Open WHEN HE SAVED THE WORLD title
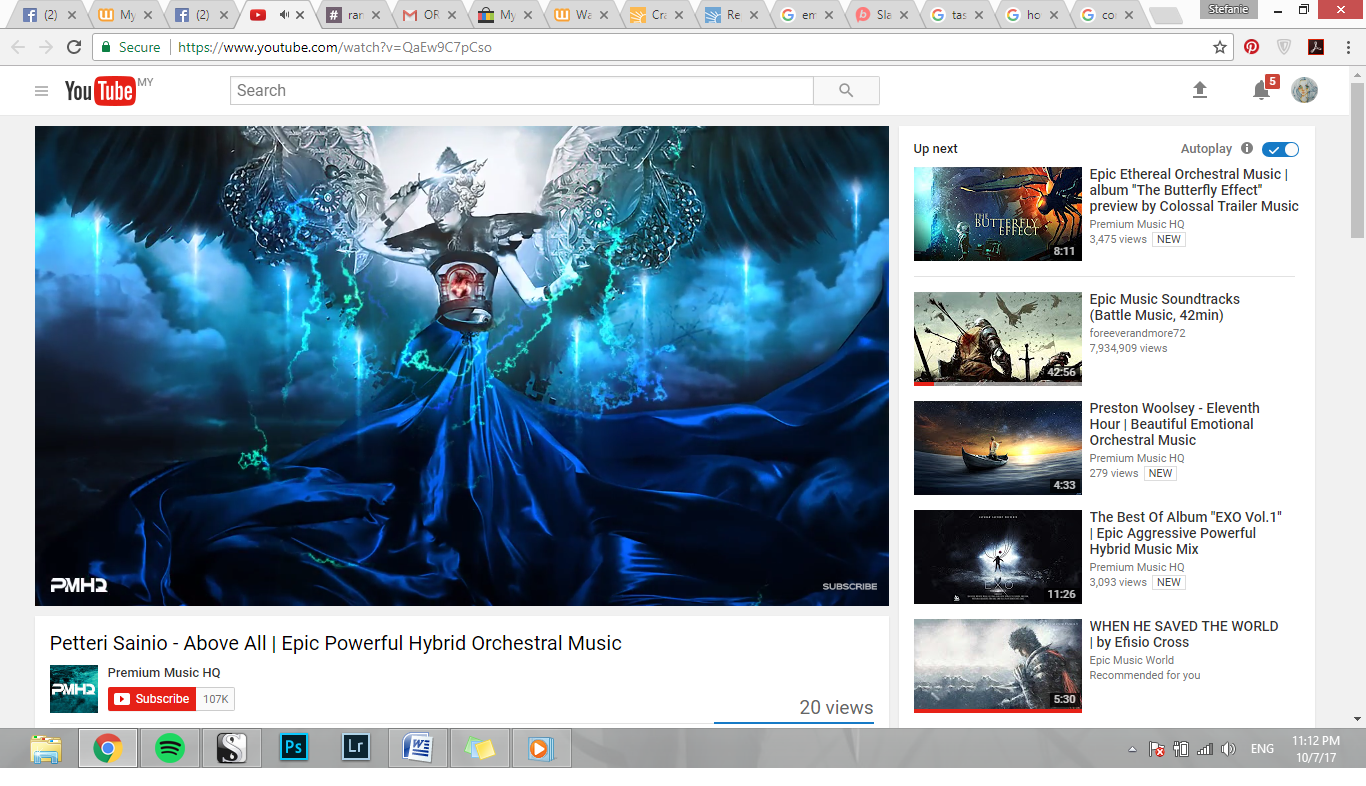 coord(1184,634)
